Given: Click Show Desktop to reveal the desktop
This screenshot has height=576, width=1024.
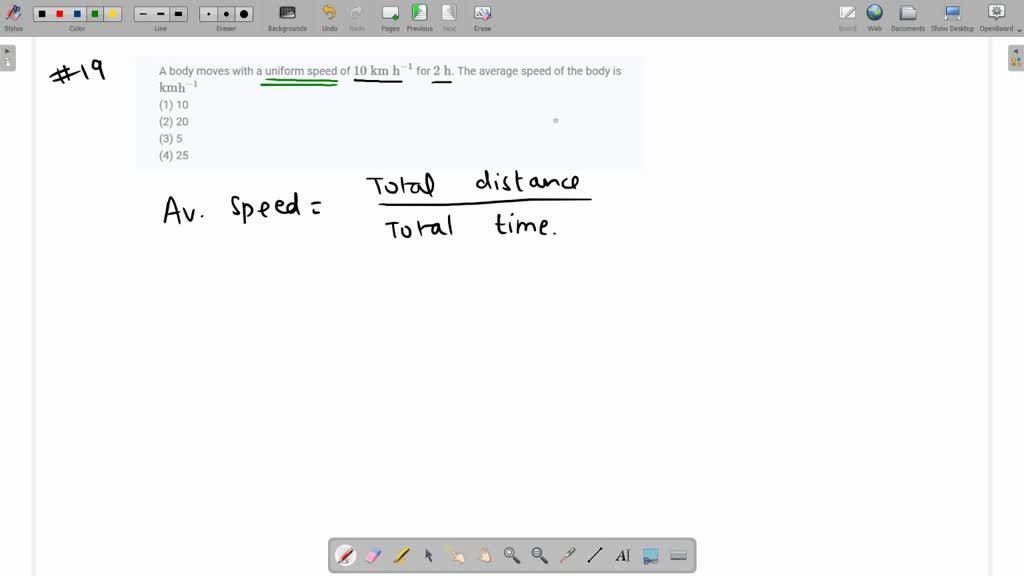Looking at the screenshot, I should click(951, 15).
